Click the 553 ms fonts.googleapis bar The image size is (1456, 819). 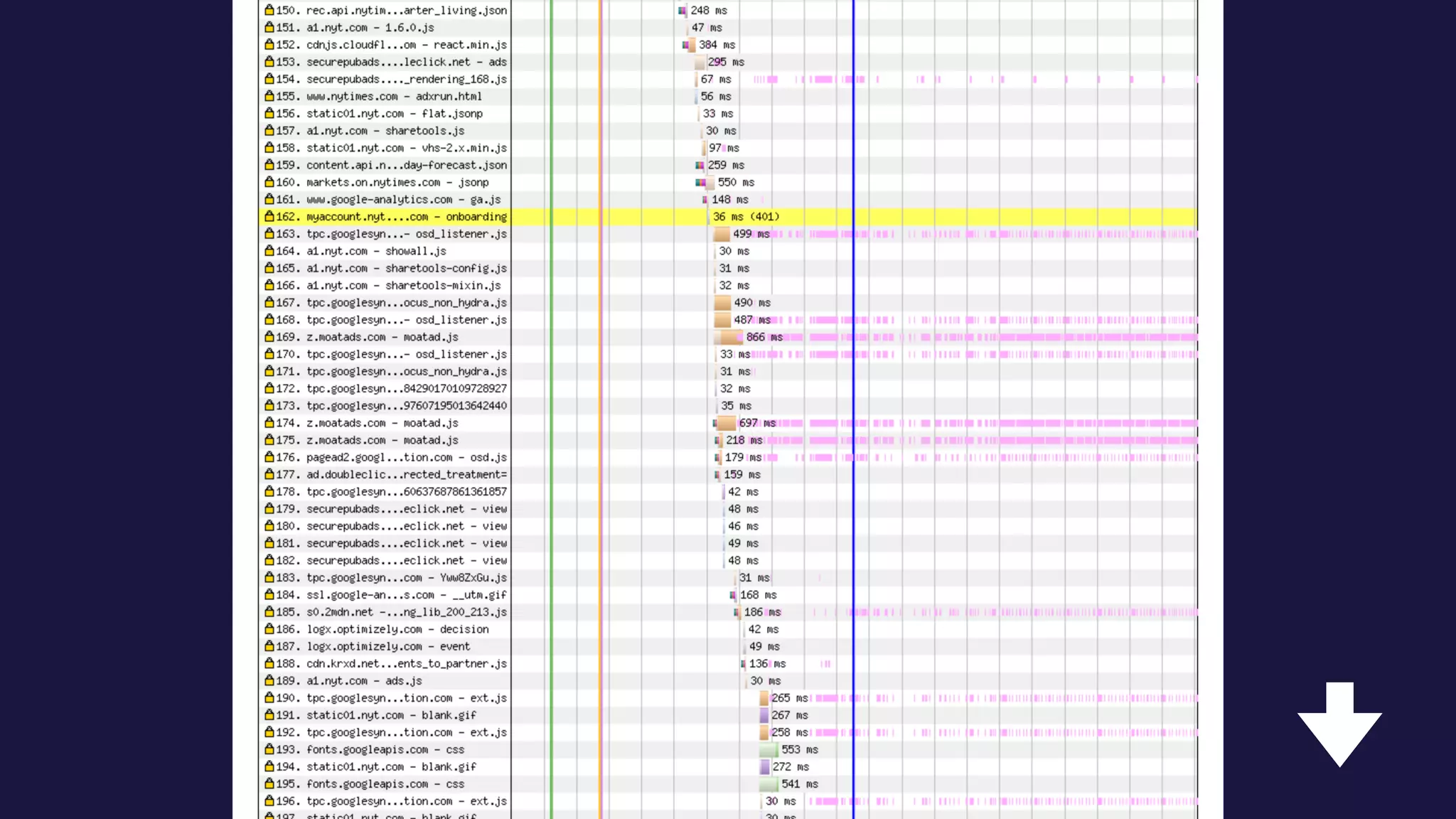click(x=769, y=749)
